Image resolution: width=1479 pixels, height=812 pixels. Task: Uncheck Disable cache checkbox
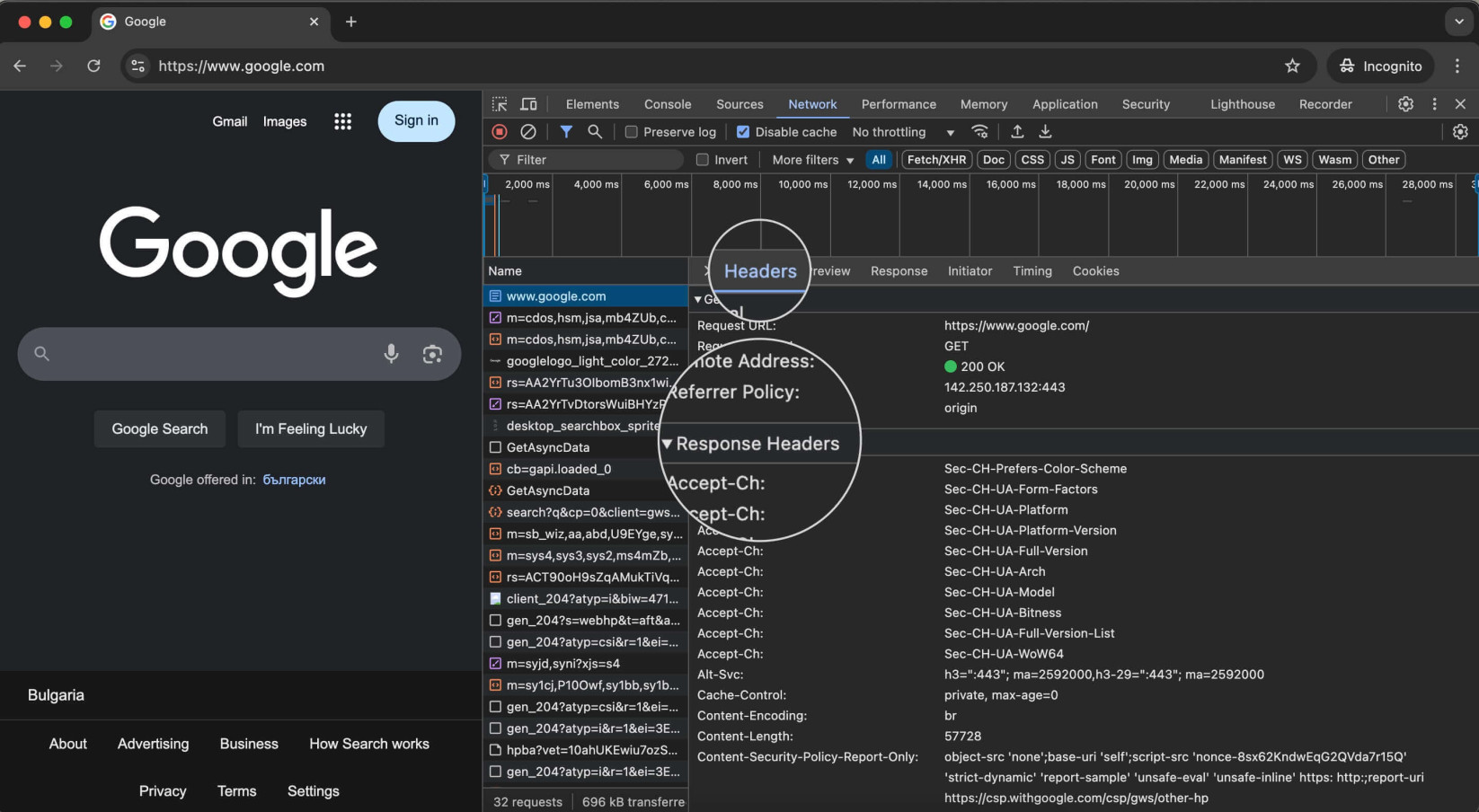coord(743,132)
